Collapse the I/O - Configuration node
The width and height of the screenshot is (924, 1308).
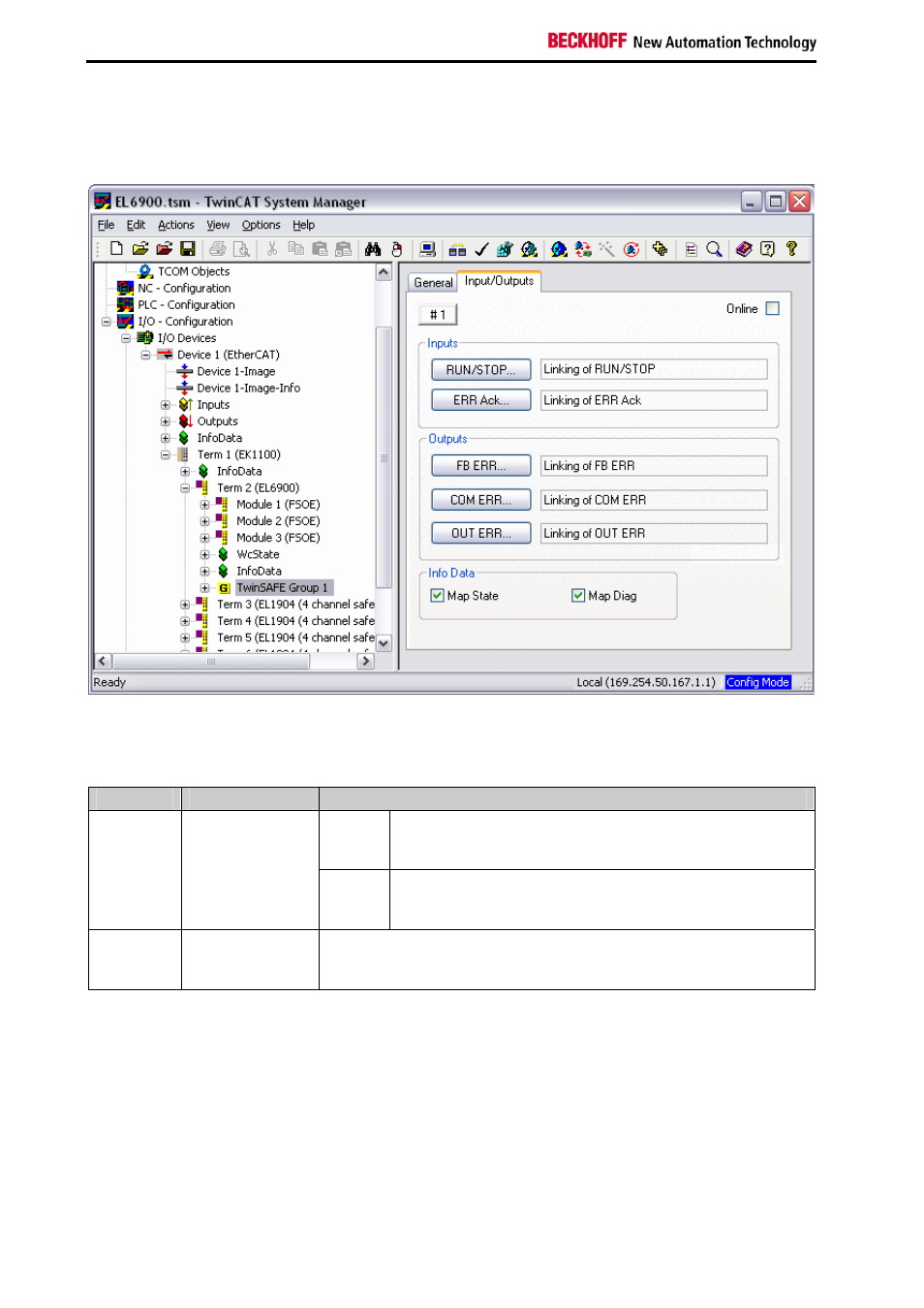[106, 322]
